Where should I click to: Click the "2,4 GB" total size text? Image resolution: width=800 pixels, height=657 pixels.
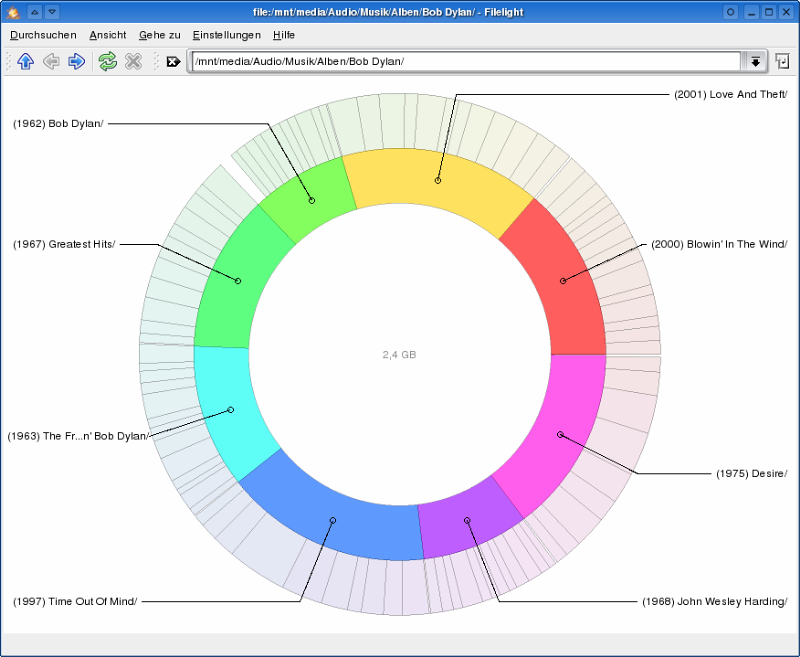pyautogui.click(x=399, y=355)
